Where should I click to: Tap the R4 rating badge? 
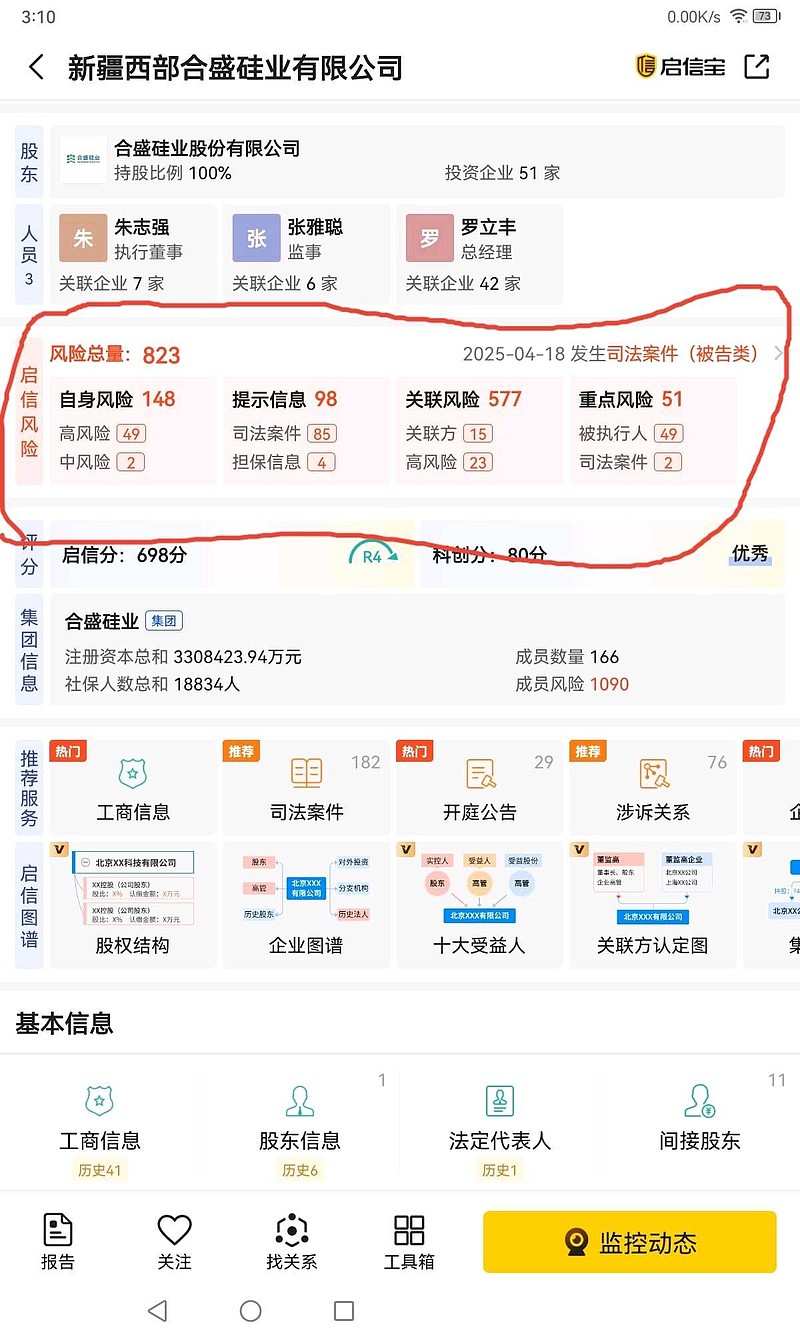(x=373, y=556)
